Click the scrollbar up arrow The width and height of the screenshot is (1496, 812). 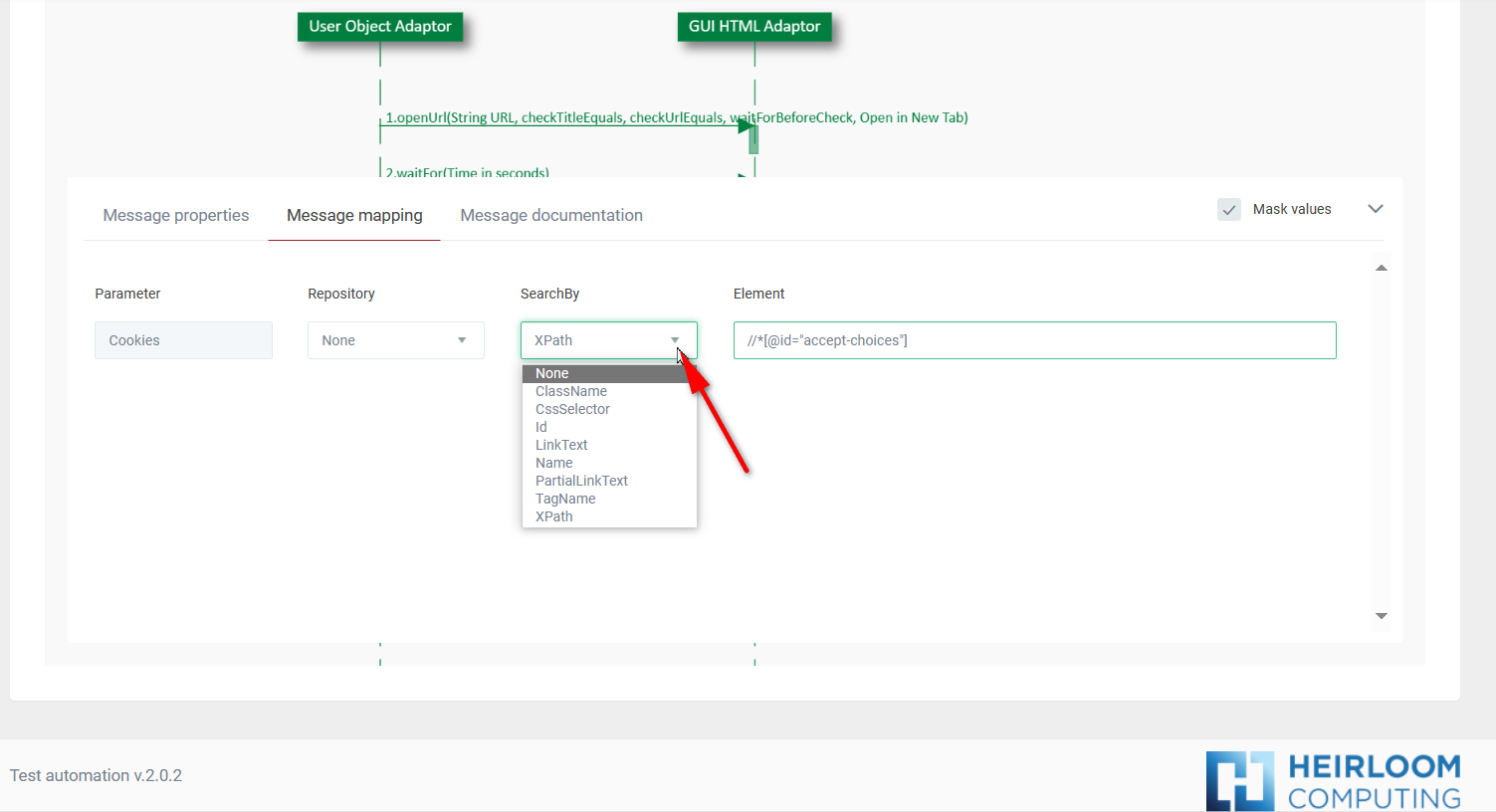click(x=1381, y=267)
